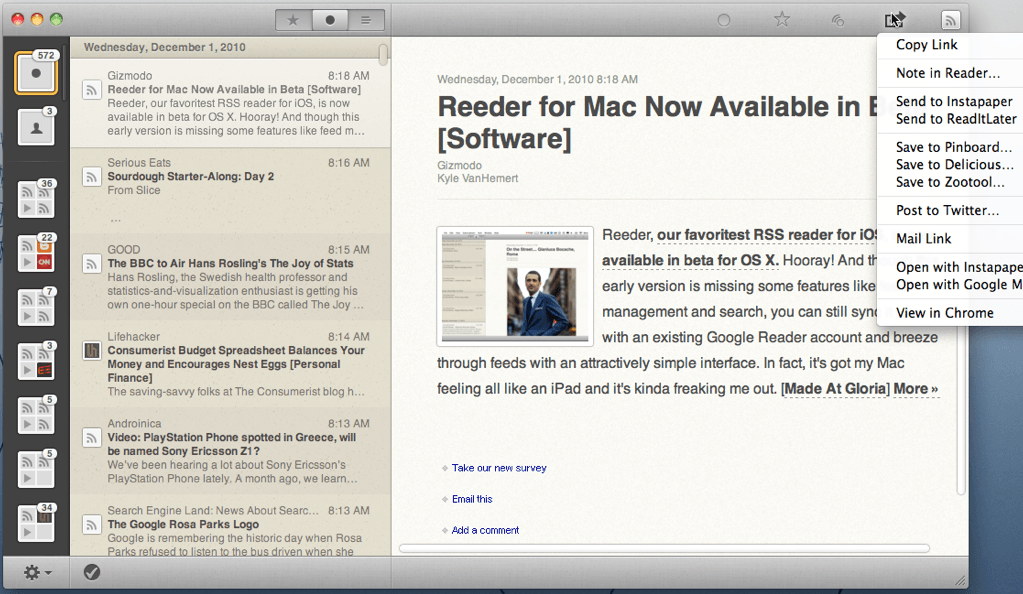This screenshot has width=1023, height=594.
Task: Select Sourdough Starter-Along: Day 2 article
Action: [x=230, y=191]
